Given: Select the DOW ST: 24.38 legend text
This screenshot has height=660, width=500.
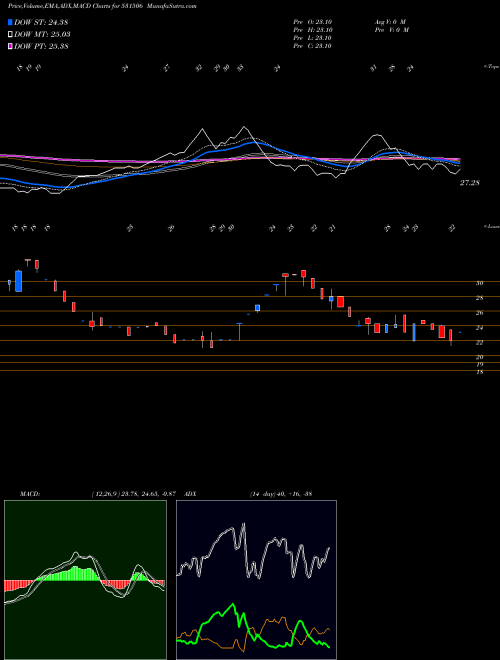Looking at the screenshot, I should 41,22.
